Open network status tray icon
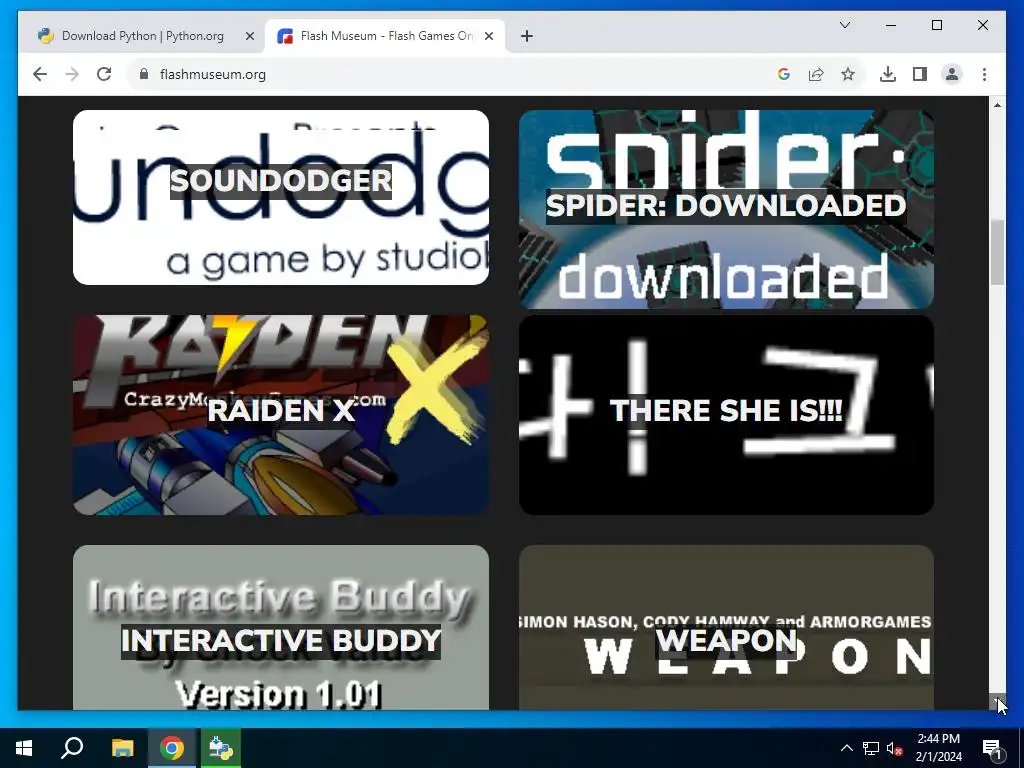Viewport: 1024px width, 768px height. click(871, 748)
